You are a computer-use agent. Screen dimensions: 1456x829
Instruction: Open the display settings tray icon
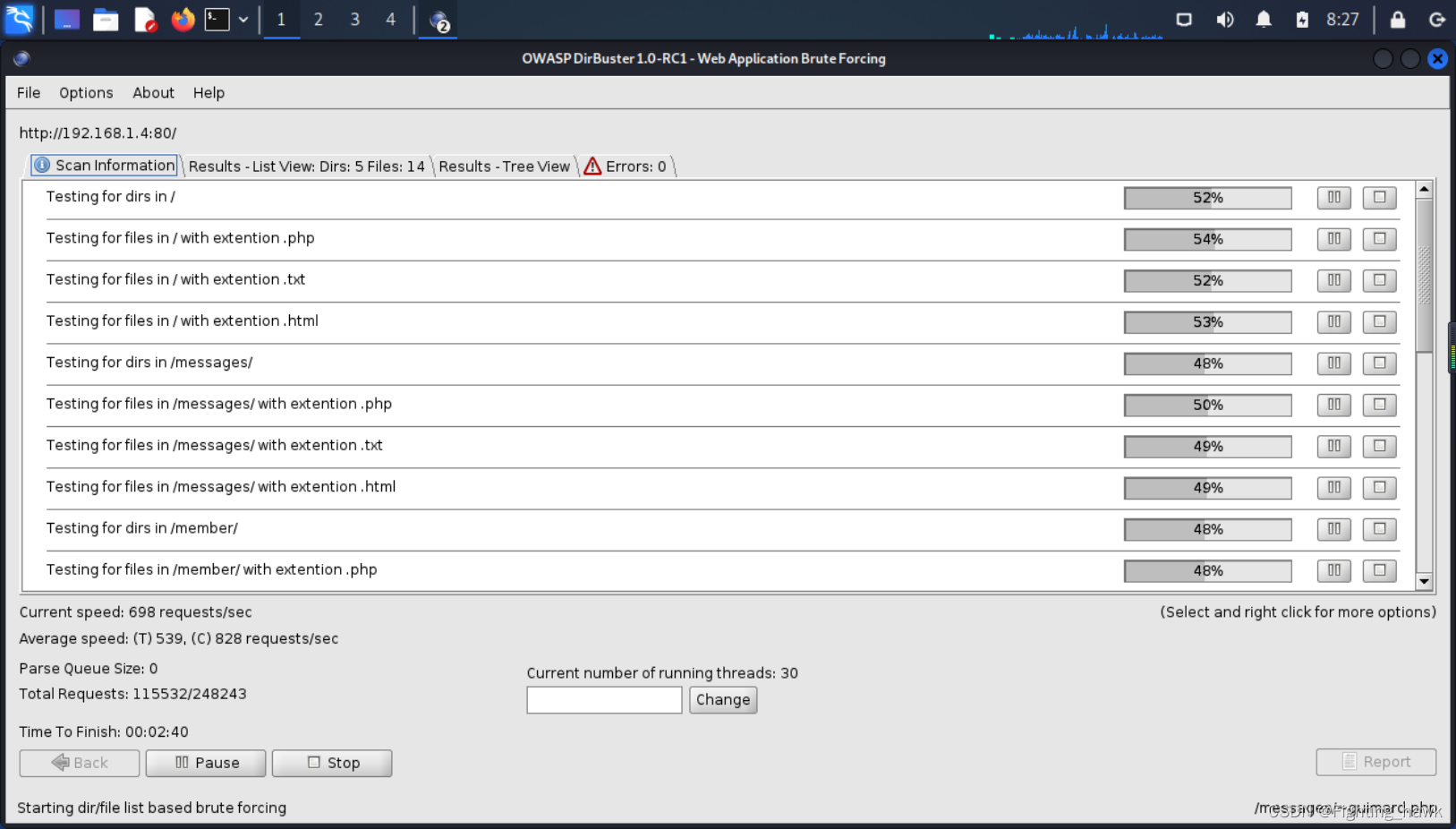(x=1184, y=20)
